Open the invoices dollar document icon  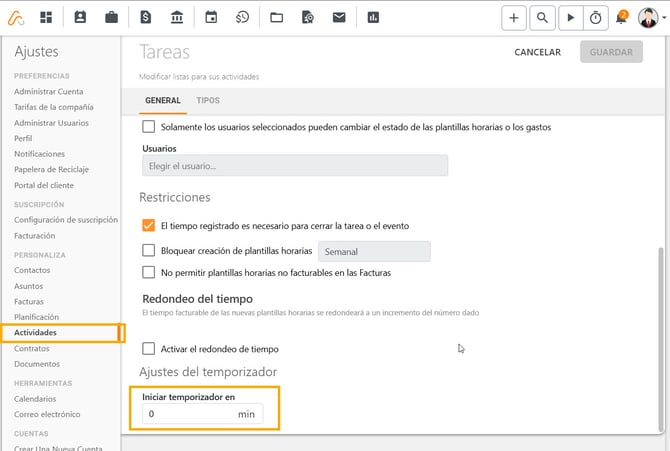pyautogui.click(x=146, y=18)
